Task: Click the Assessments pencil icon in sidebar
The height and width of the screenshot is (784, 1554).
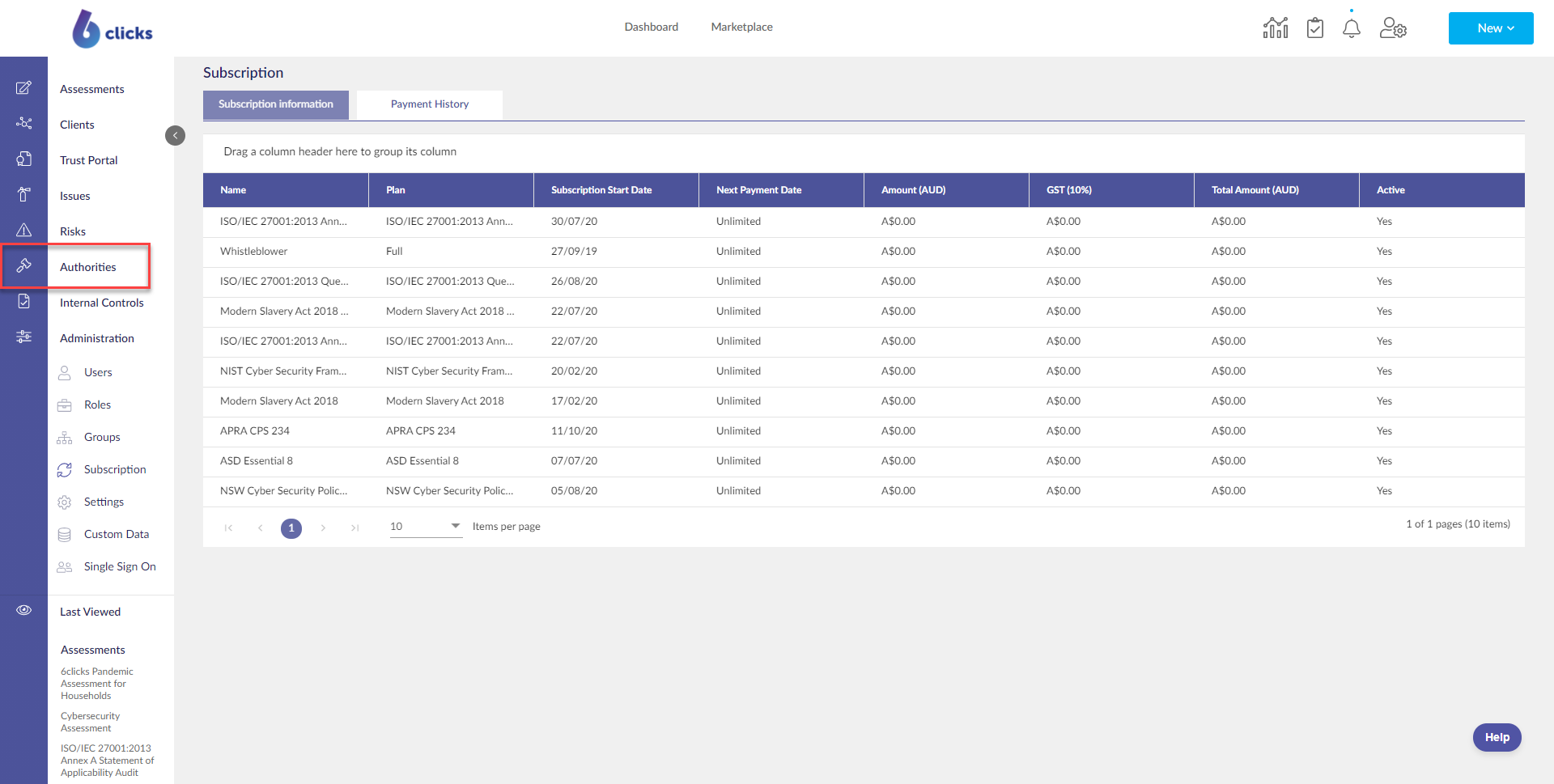Action: (24, 87)
